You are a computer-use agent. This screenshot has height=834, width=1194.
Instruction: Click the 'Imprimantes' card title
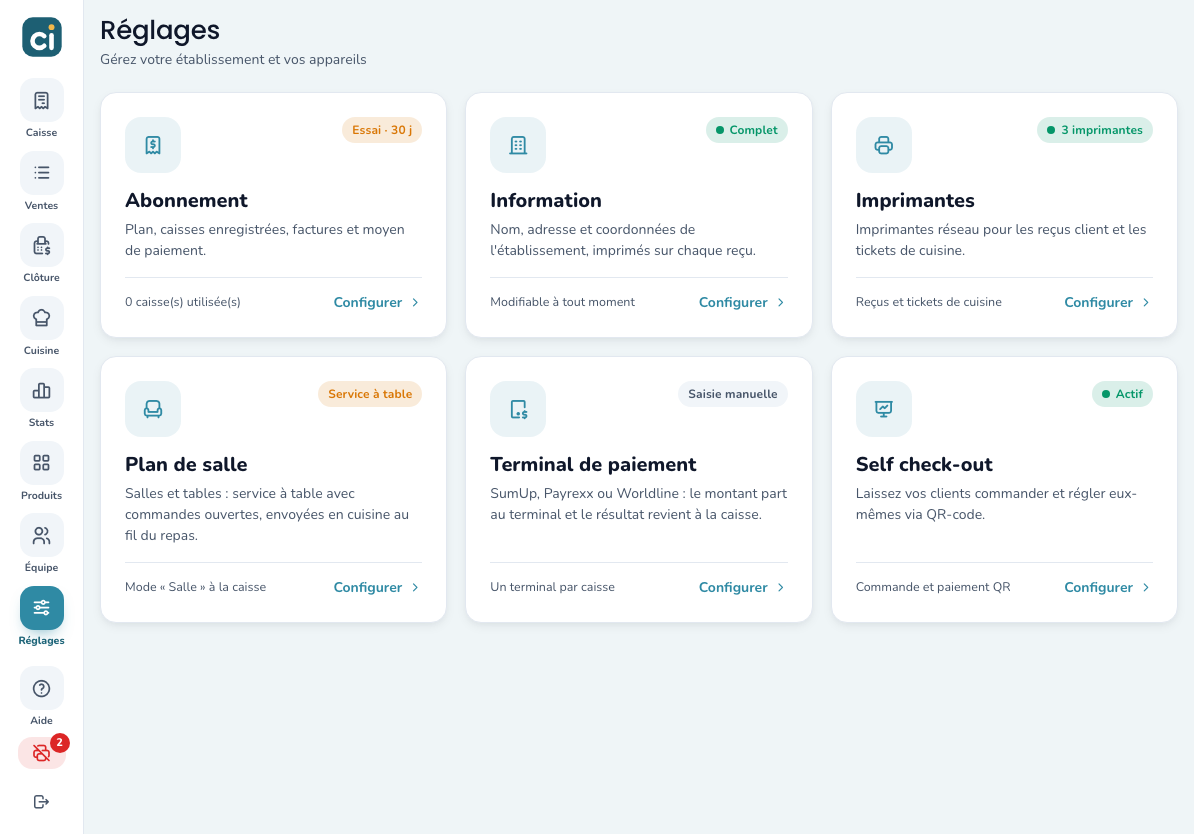(915, 200)
